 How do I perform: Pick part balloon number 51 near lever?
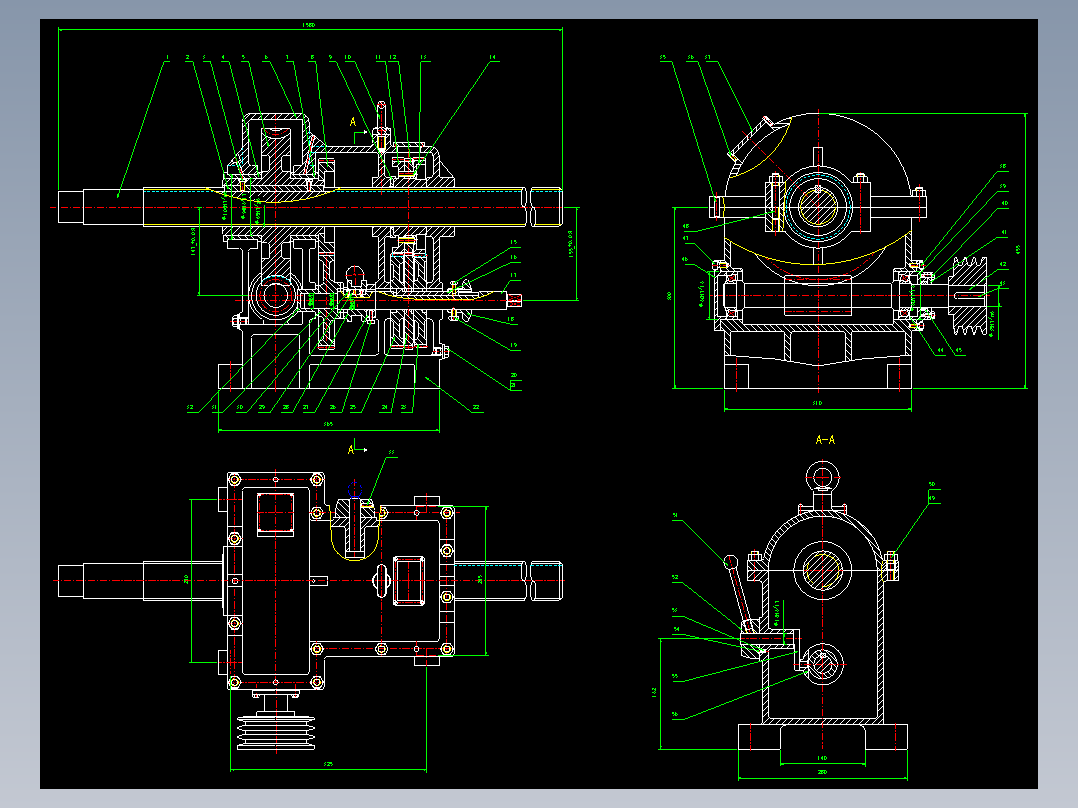point(675,515)
